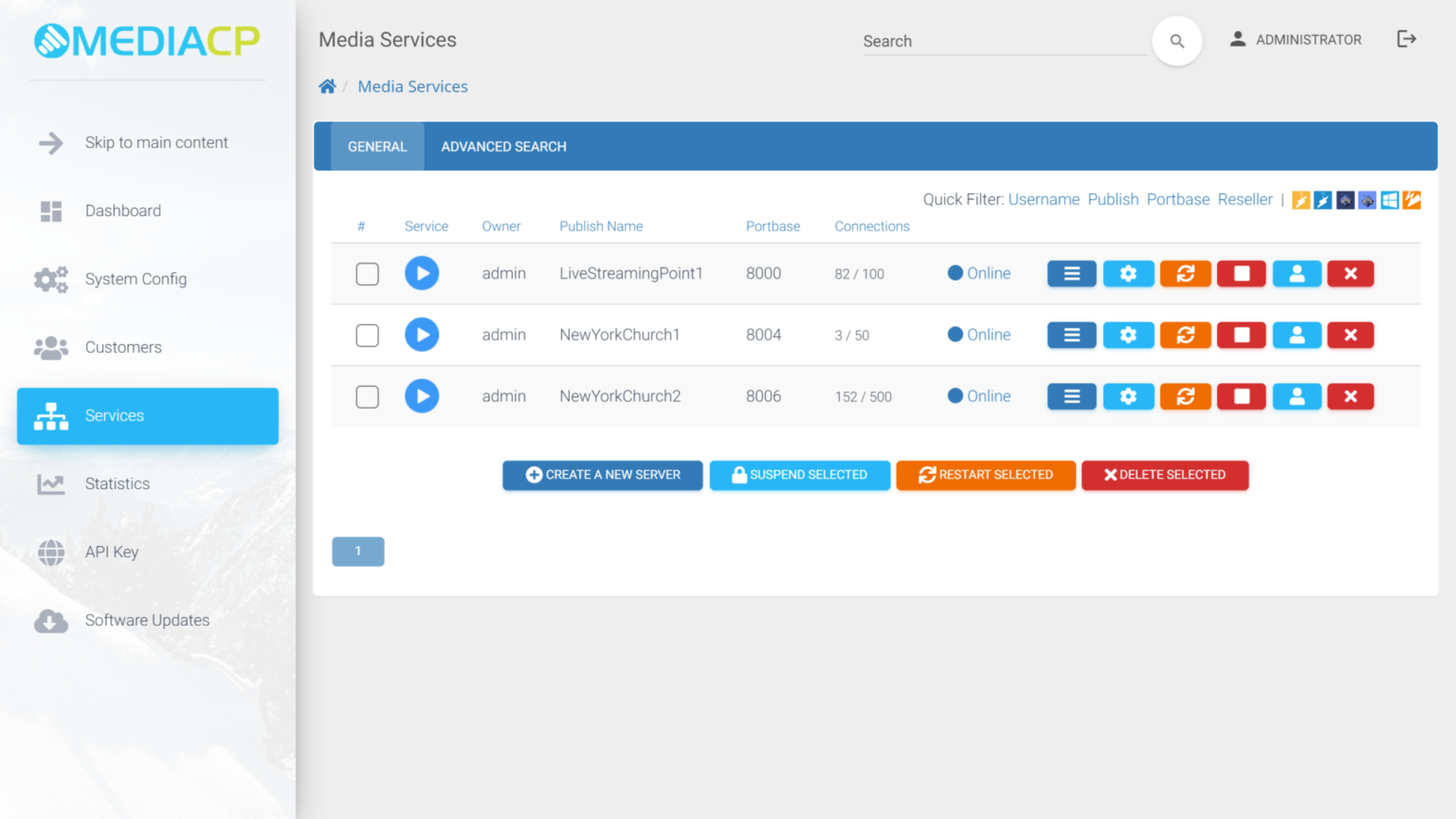
Task: Filter services by the Windows Media icon
Action: (1390, 200)
